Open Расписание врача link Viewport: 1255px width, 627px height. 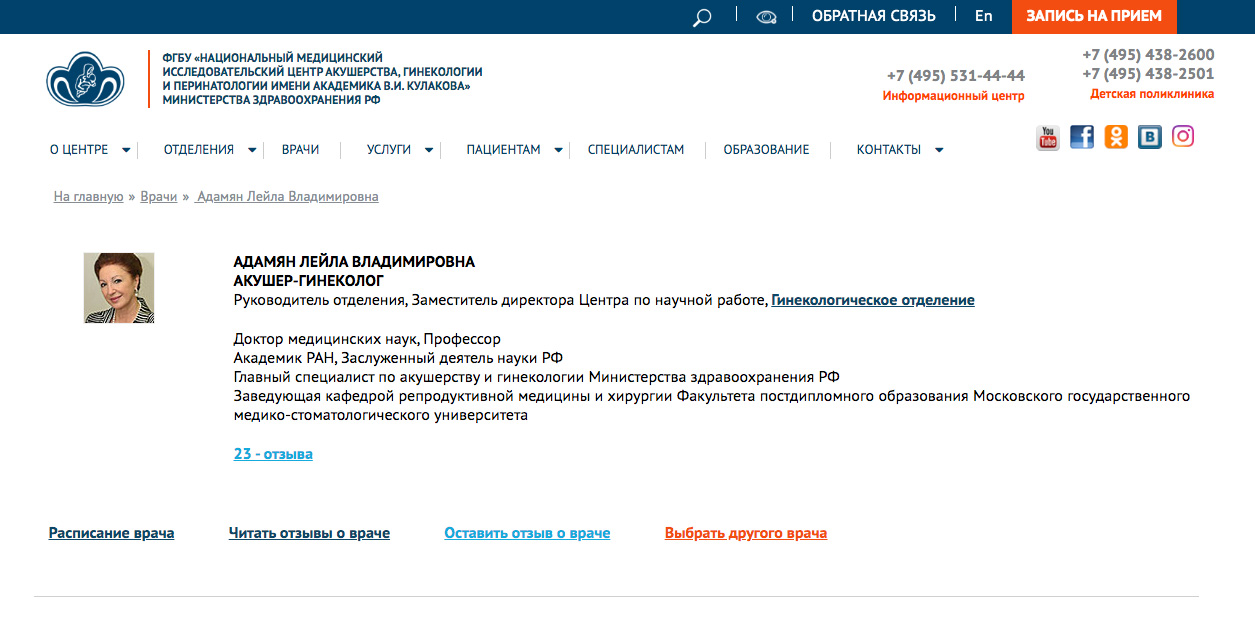[112, 533]
